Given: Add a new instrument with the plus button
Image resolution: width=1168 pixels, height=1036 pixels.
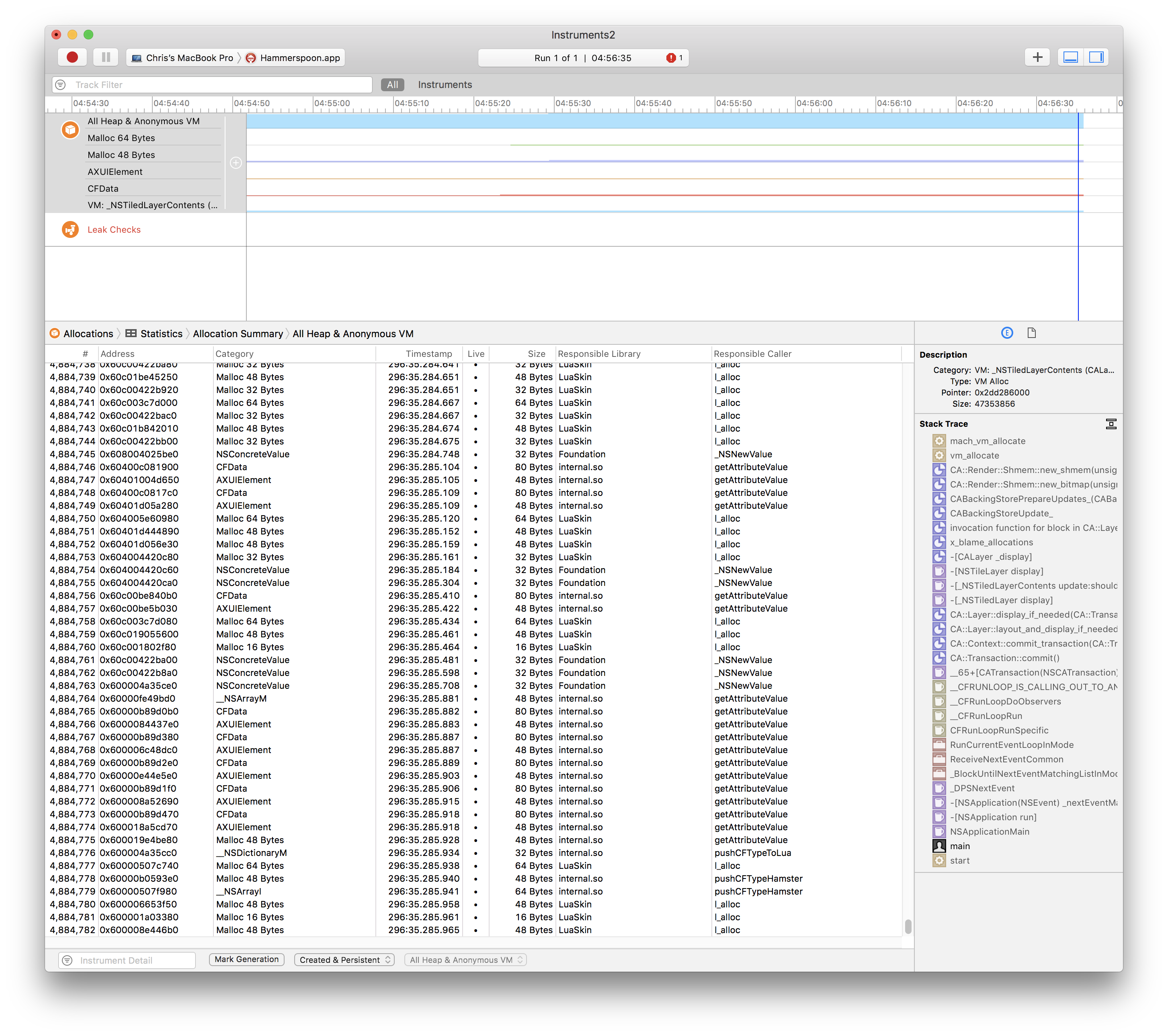Looking at the screenshot, I should pyautogui.click(x=1038, y=57).
